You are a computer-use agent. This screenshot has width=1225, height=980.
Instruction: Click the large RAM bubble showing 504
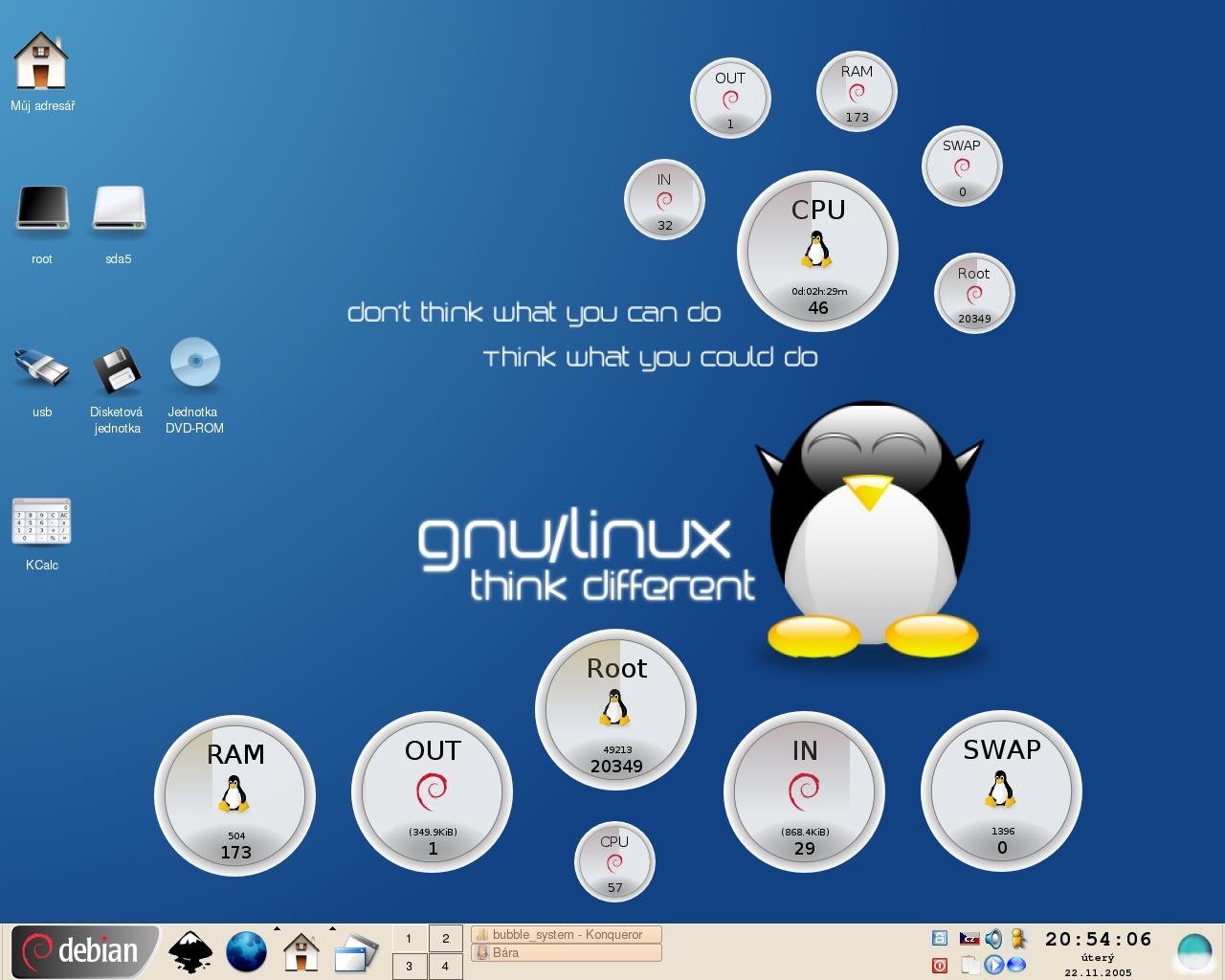click(234, 795)
